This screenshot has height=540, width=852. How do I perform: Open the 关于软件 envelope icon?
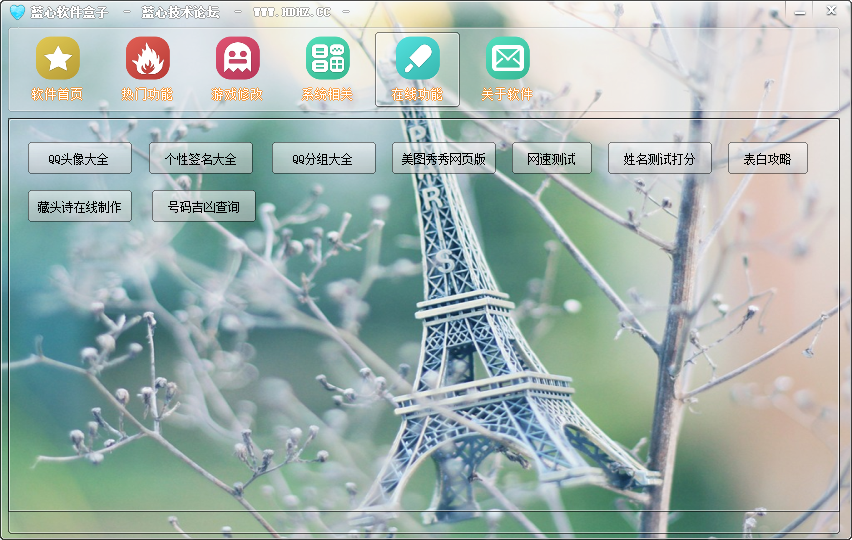(x=507, y=59)
